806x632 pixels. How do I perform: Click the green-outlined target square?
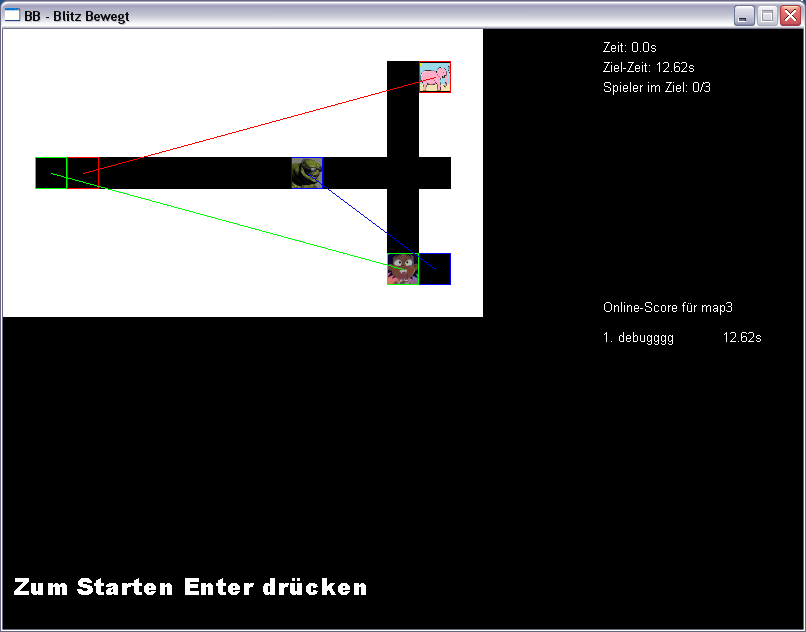(51, 173)
